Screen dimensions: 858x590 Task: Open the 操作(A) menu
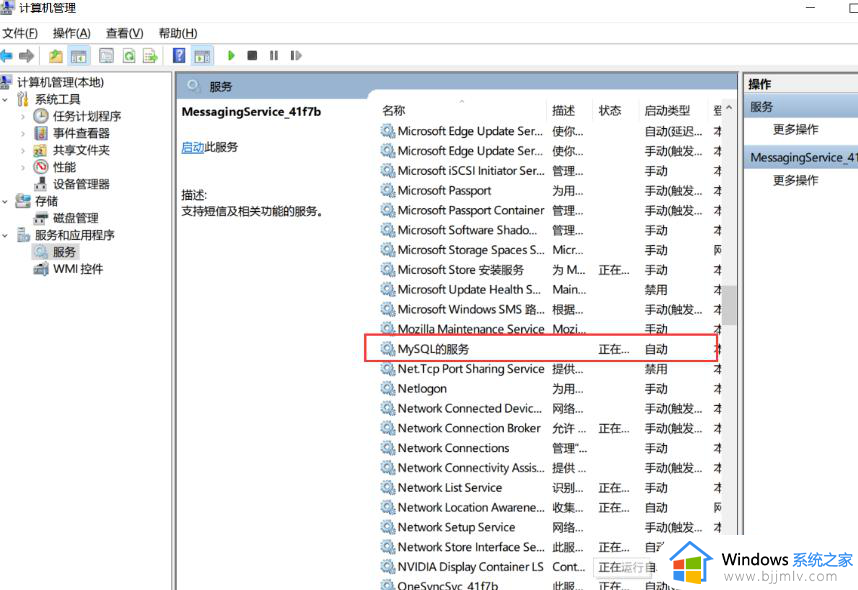[x=72, y=33]
